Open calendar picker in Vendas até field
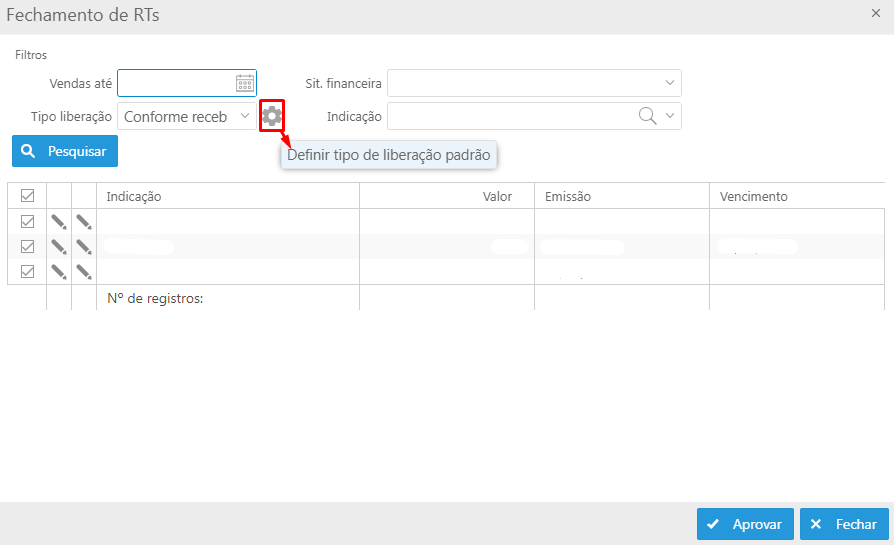Viewport: 894px width, 545px height. pyautogui.click(x=245, y=83)
